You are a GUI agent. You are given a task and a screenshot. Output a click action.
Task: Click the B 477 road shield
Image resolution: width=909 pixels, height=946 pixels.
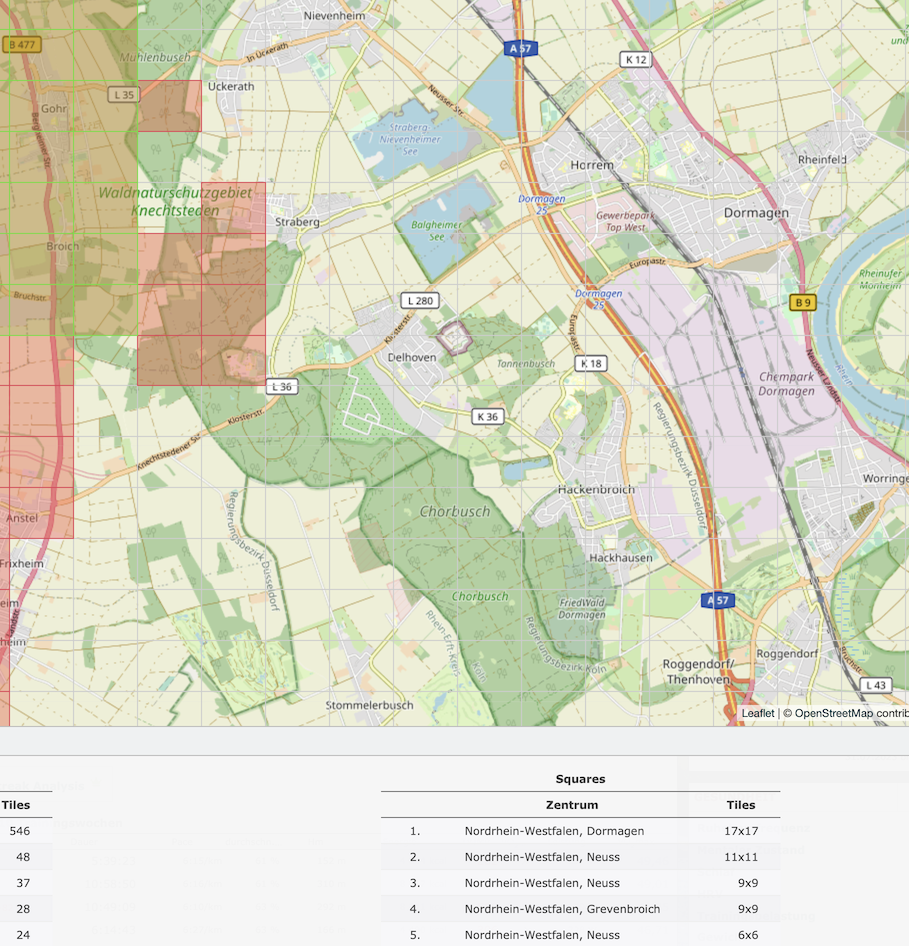(21, 44)
